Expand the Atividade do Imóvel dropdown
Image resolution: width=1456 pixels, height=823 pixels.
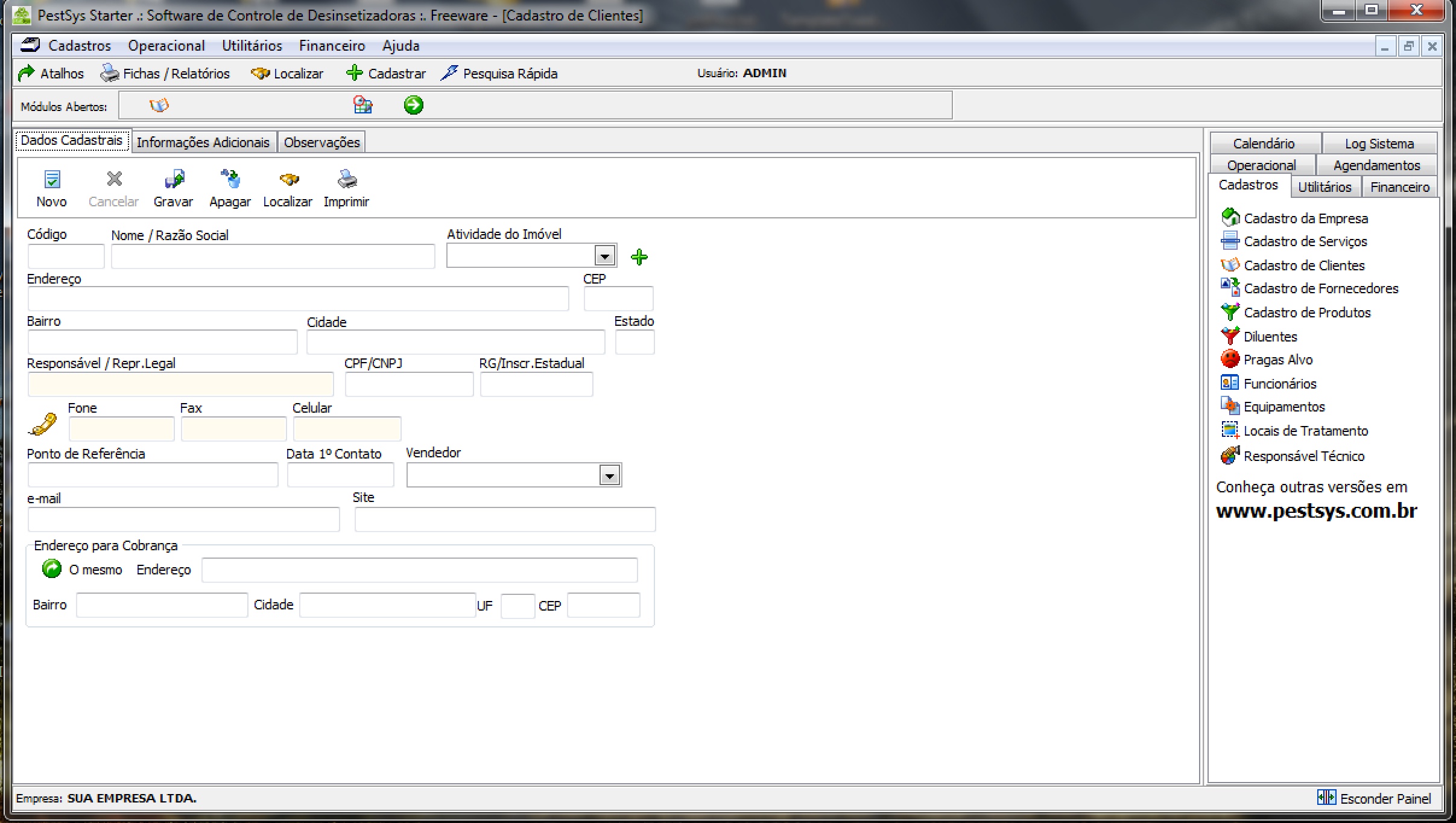(x=604, y=256)
